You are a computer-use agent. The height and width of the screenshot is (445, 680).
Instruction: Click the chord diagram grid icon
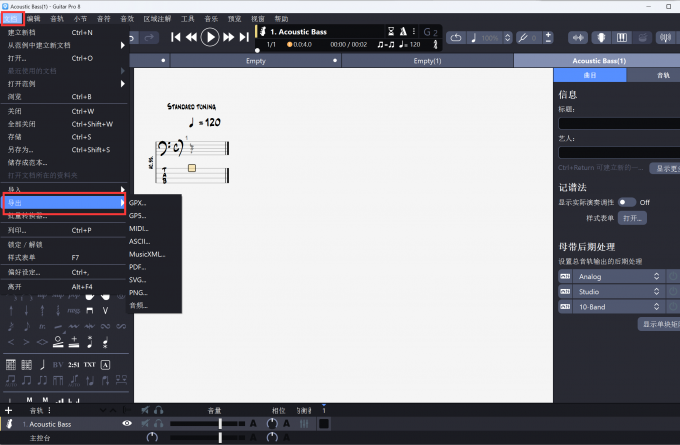tap(12, 364)
